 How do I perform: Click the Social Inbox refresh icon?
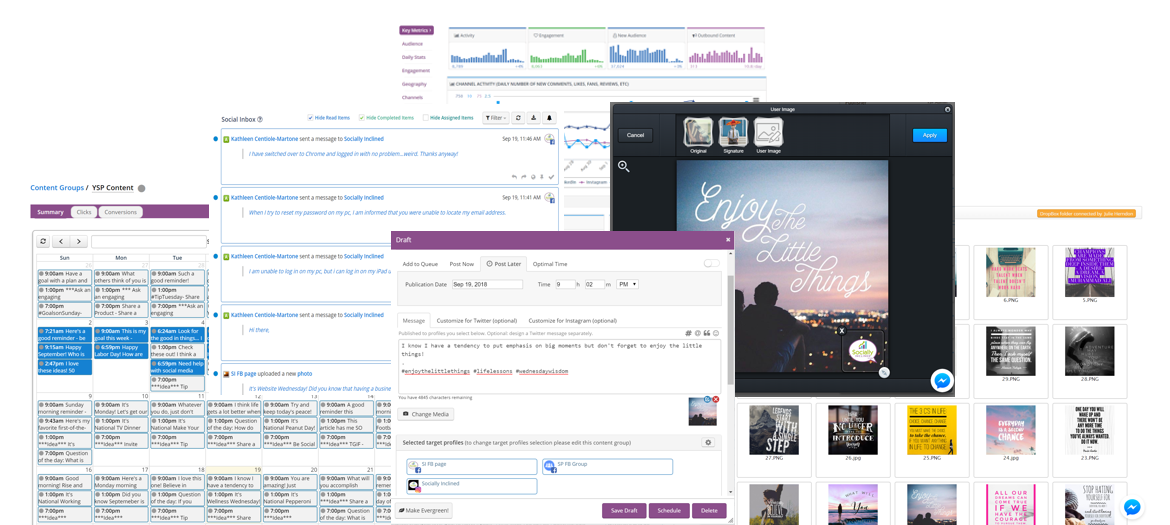tap(518, 118)
